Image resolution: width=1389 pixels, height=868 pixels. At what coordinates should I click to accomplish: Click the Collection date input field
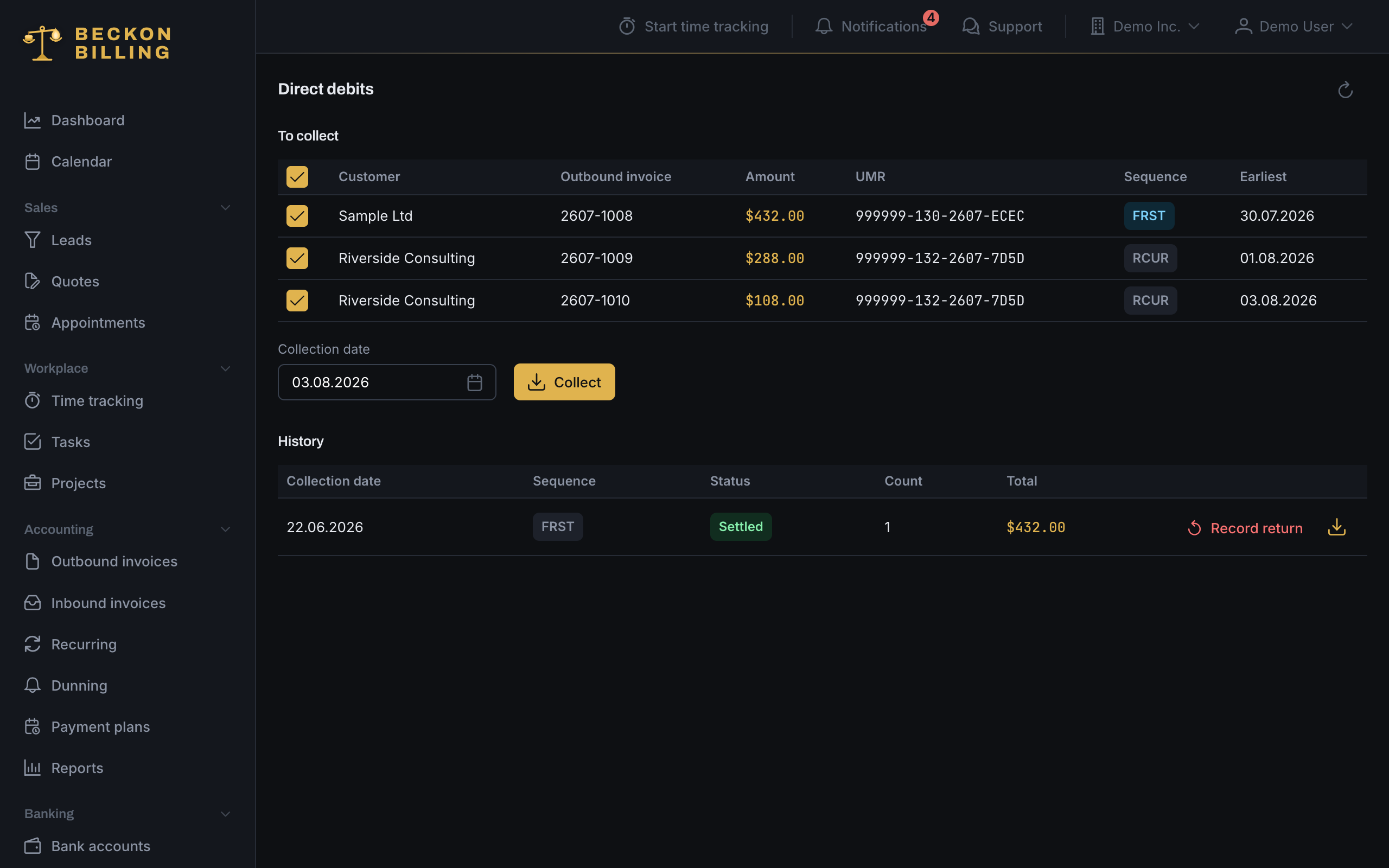387,382
